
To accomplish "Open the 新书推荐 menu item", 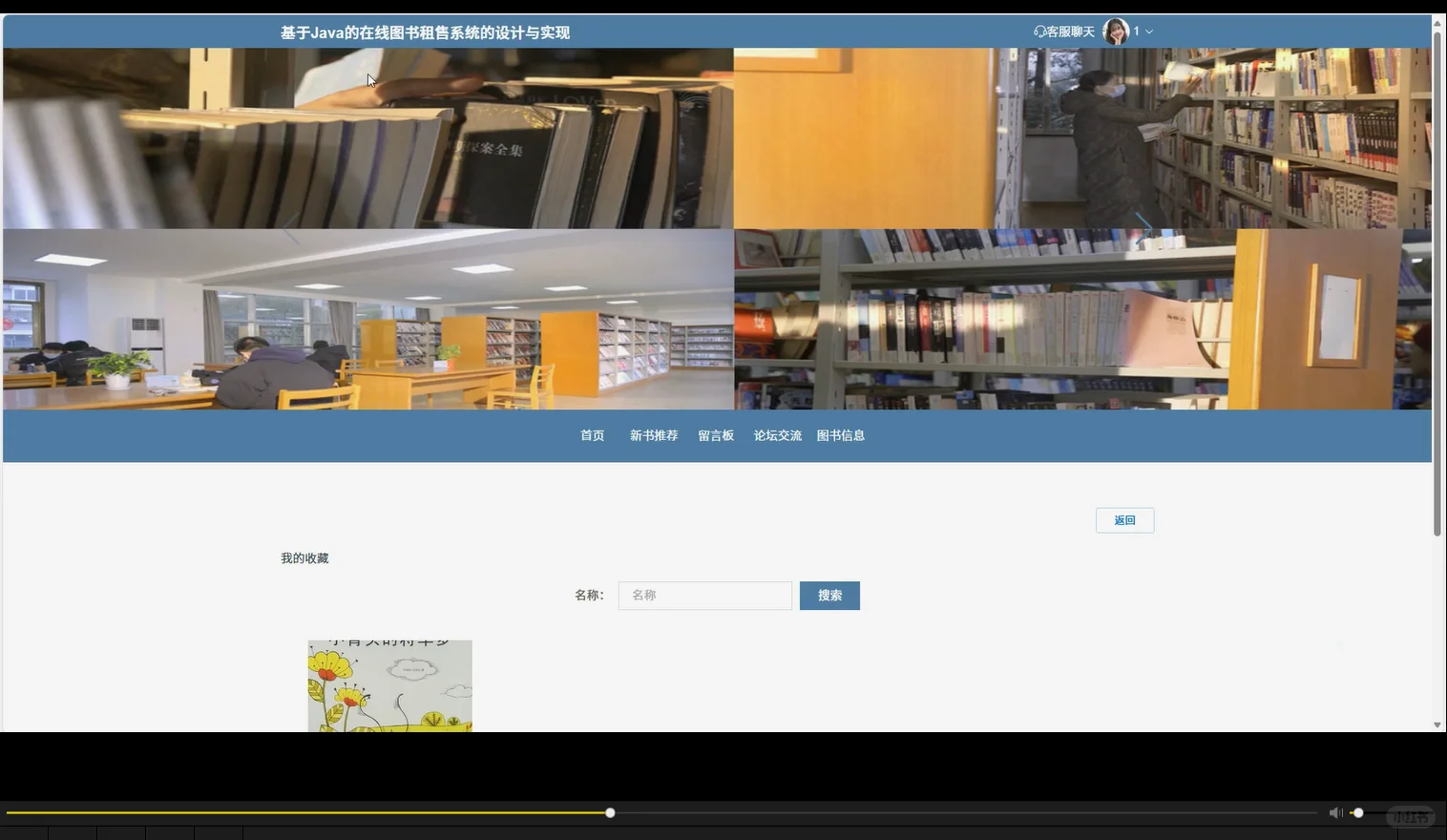I will (x=654, y=435).
